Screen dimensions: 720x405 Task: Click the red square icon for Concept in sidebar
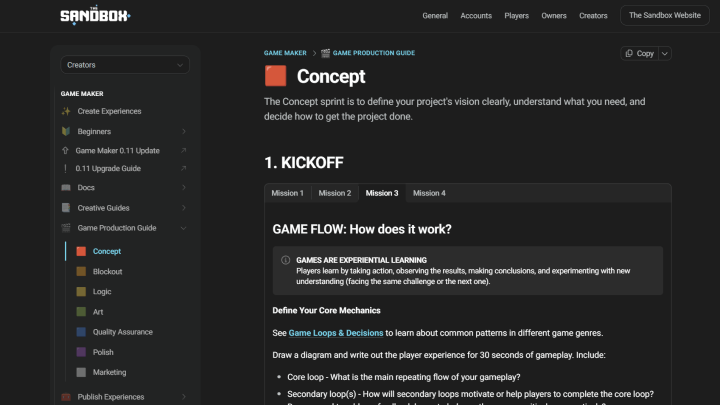click(x=81, y=251)
